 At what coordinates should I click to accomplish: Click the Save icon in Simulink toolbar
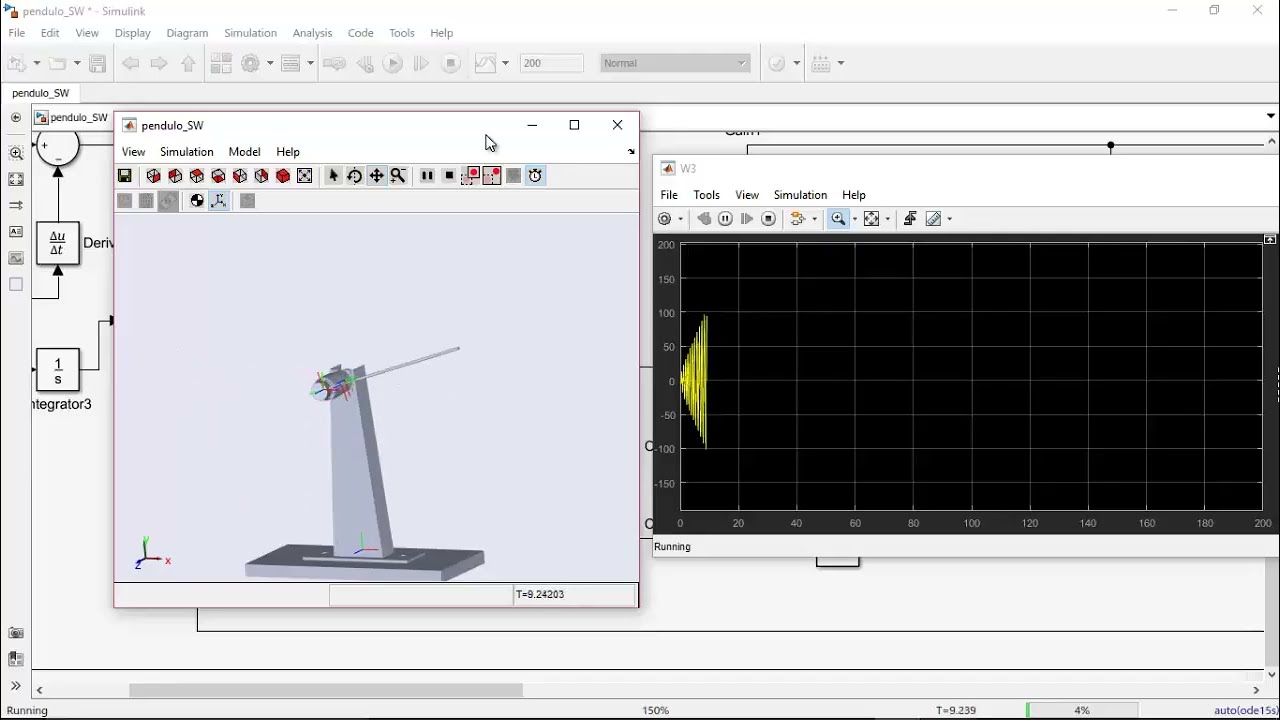[97, 63]
